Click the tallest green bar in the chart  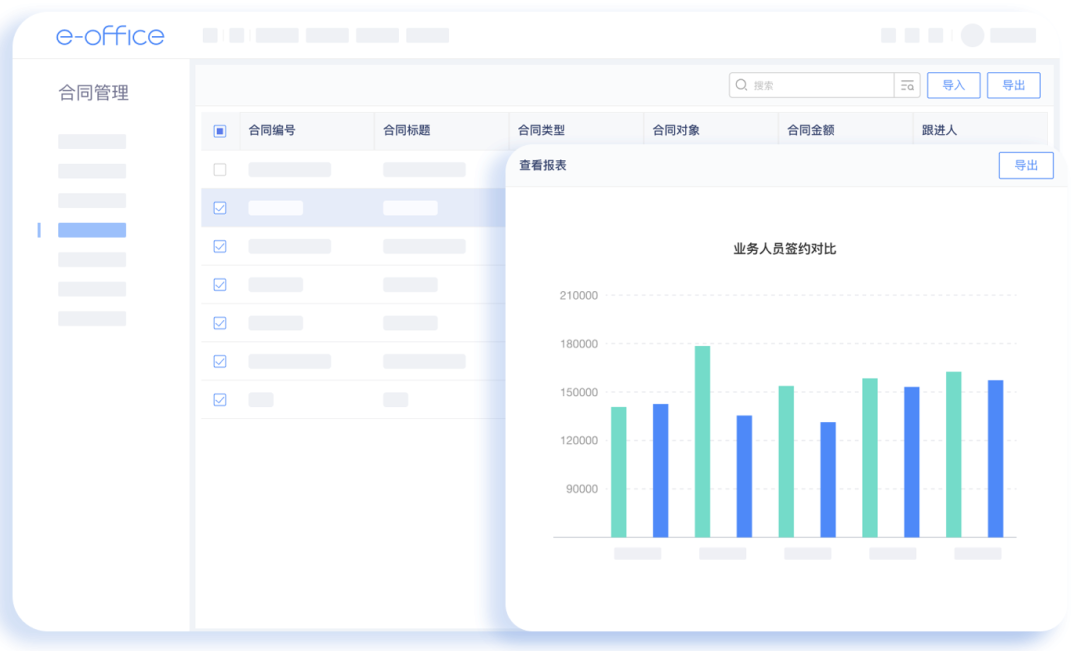[701, 440]
